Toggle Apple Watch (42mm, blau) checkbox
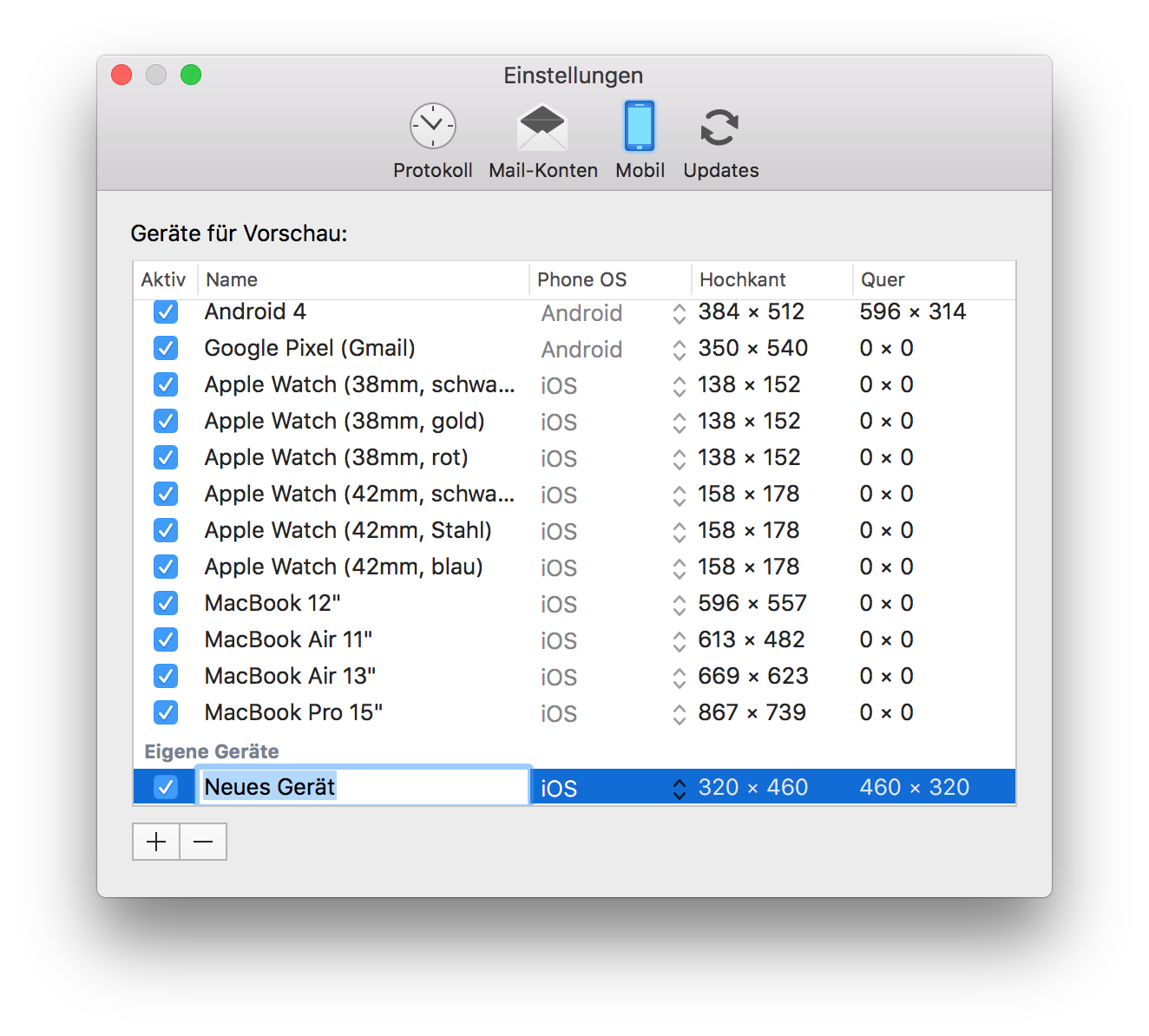Viewport: 1149px width, 1036px height. [x=166, y=567]
